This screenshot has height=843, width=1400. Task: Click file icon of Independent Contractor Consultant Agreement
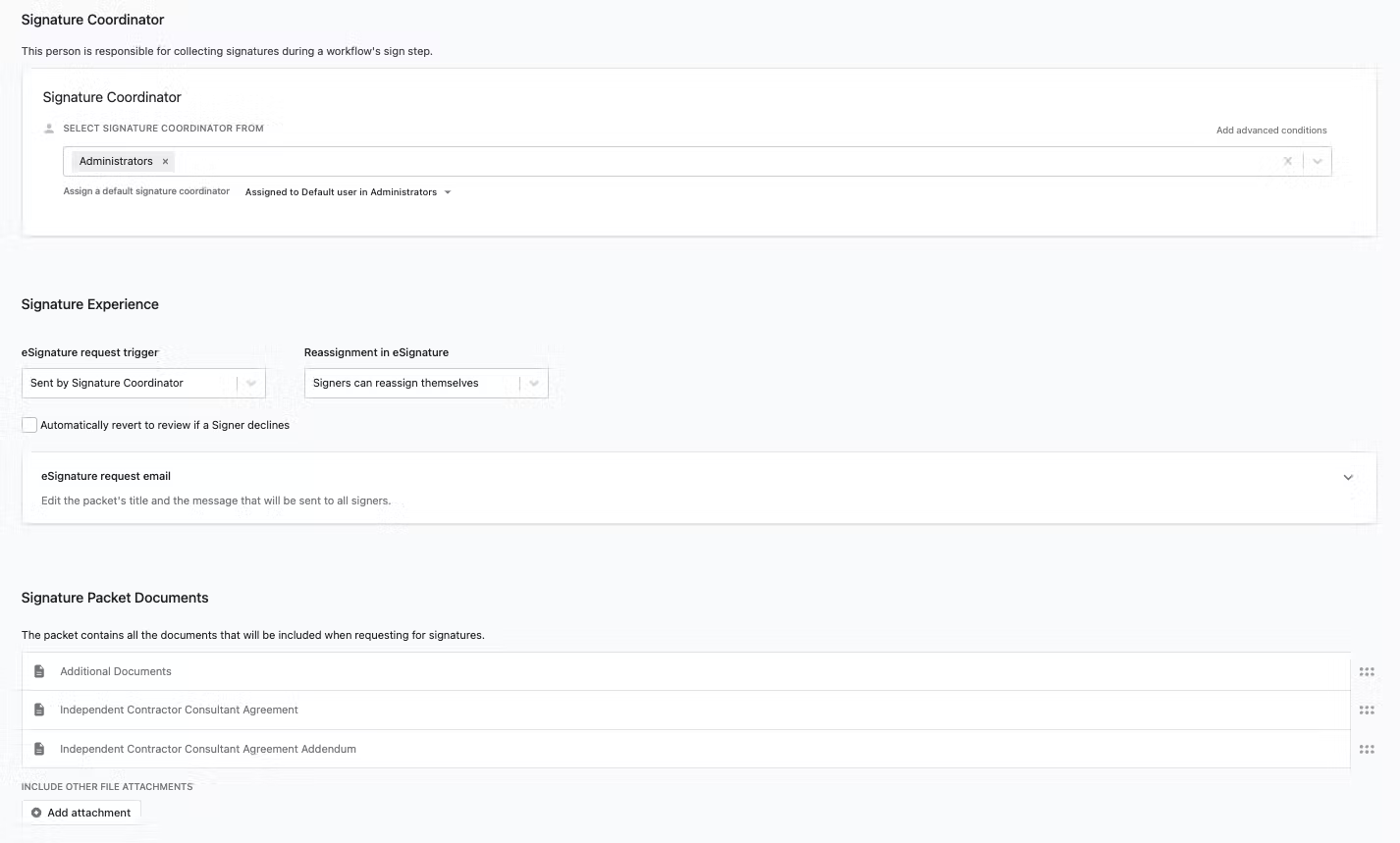pos(39,710)
